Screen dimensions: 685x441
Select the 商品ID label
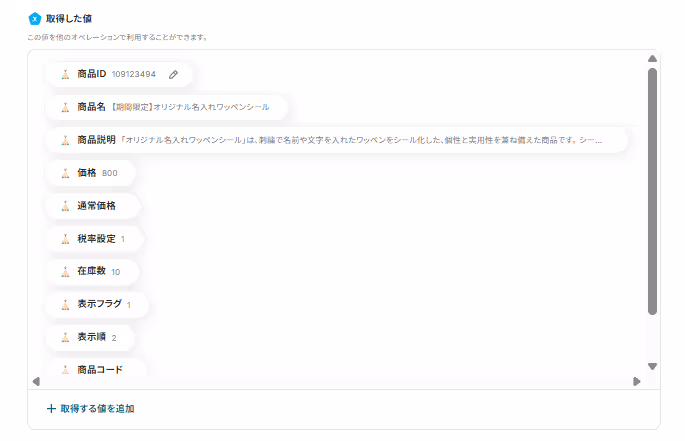[x=92, y=74]
